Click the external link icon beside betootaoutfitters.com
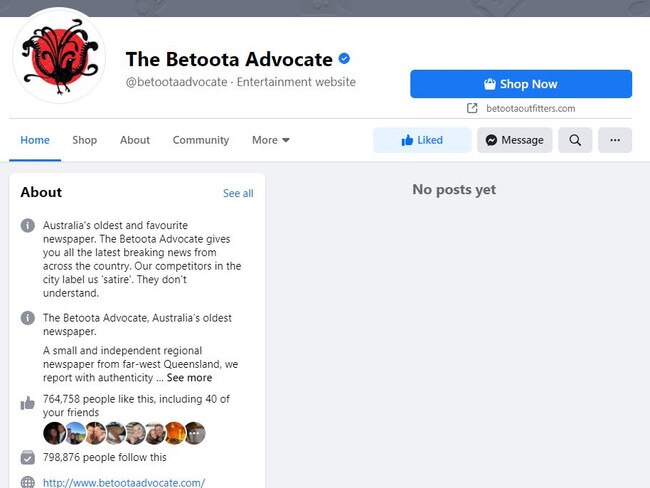The image size is (650, 488). point(472,108)
